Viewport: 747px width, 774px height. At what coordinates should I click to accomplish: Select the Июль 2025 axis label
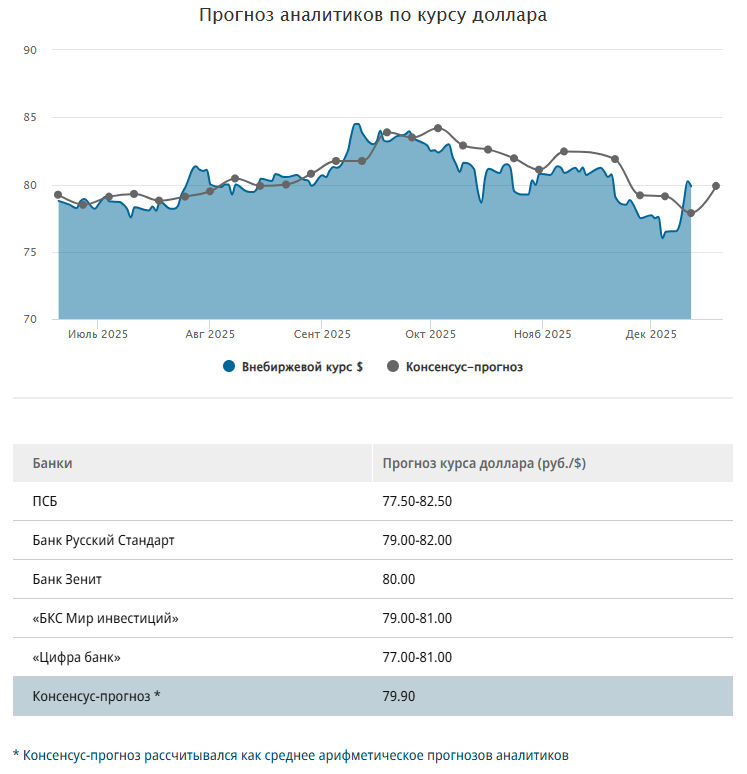[x=98, y=334]
